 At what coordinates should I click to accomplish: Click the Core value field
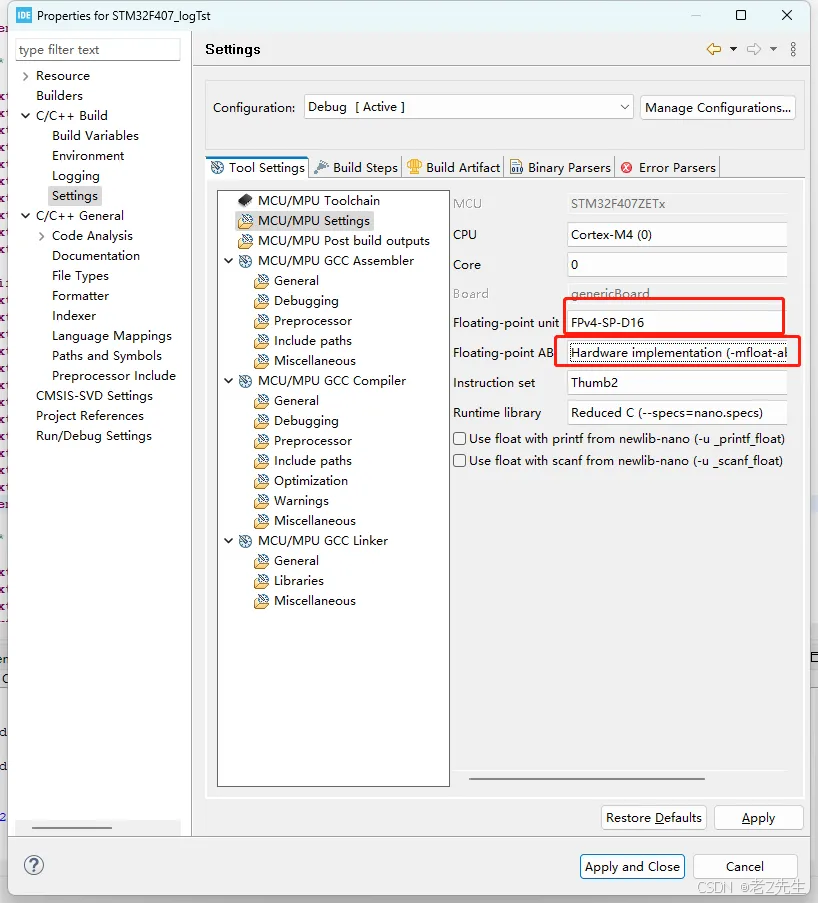(677, 265)
